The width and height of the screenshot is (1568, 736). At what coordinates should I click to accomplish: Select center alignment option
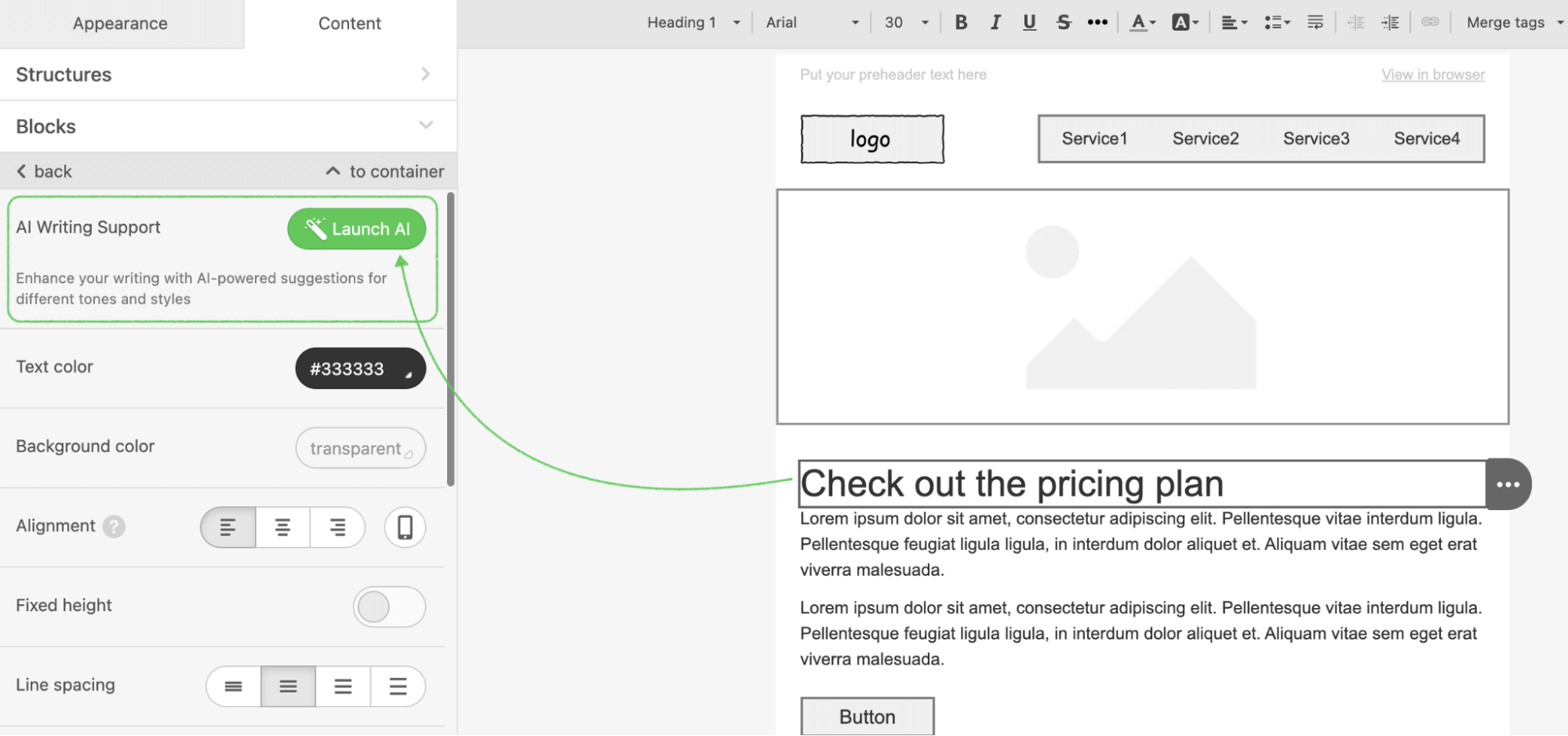tap(282, 527)
